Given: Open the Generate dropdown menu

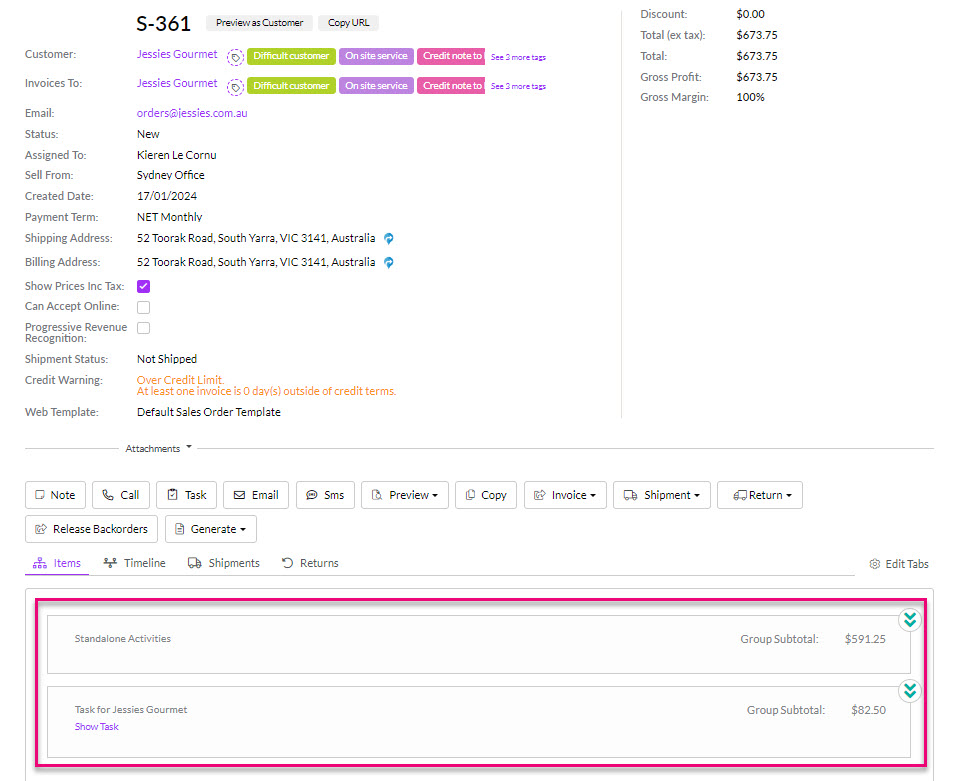Looking at the screenshot, I should pyautogui.click(x=211, y=529).
